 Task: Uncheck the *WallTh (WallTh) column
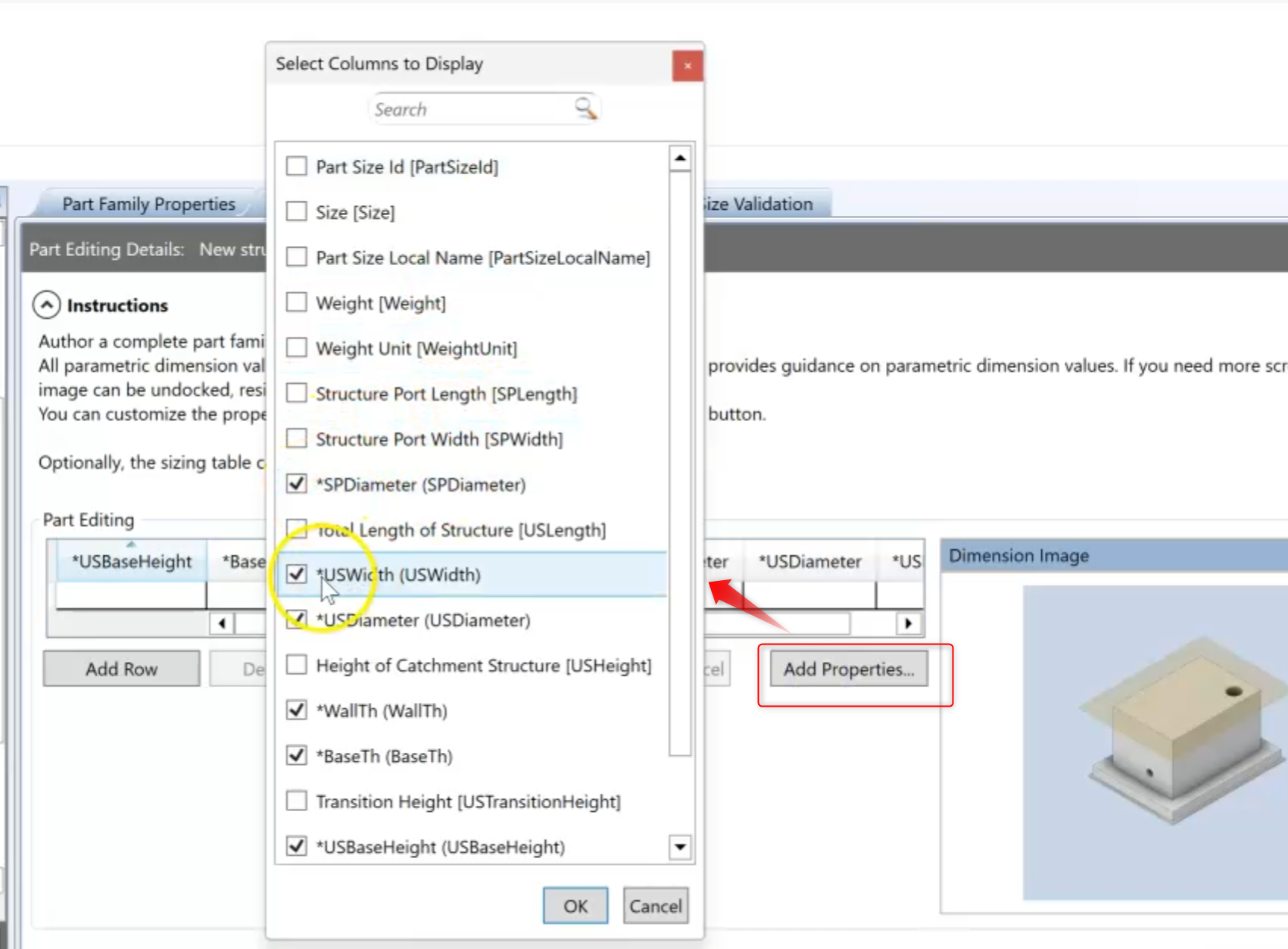(296, 710)
